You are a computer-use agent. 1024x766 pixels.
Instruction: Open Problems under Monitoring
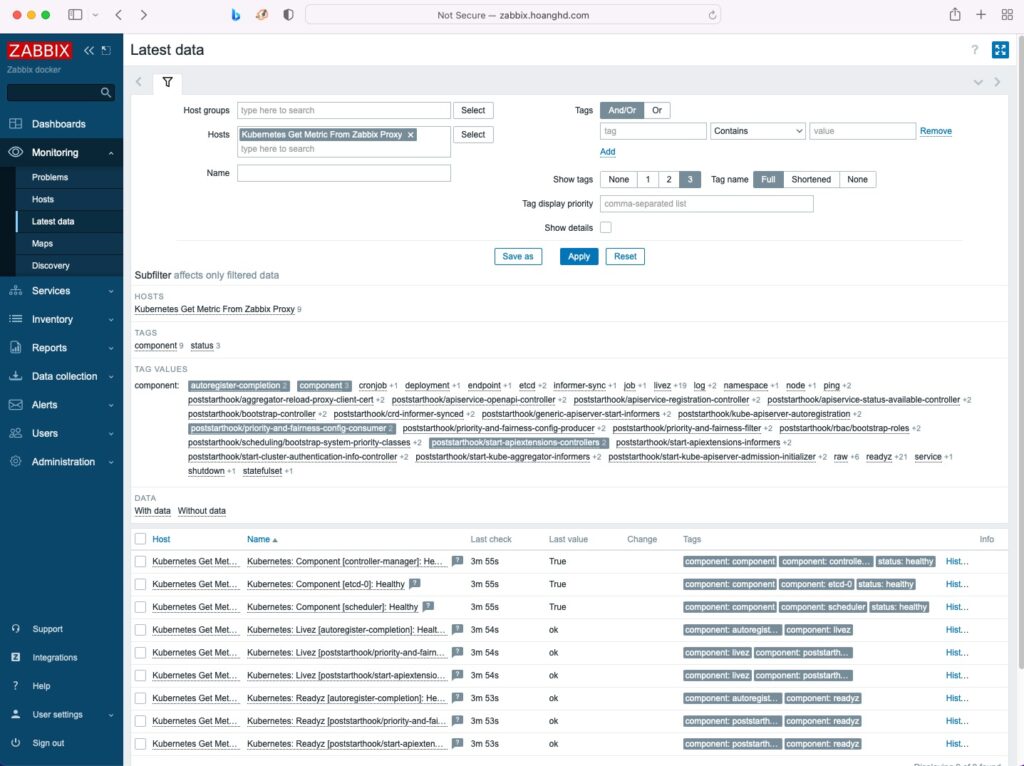tap(50, 177)
